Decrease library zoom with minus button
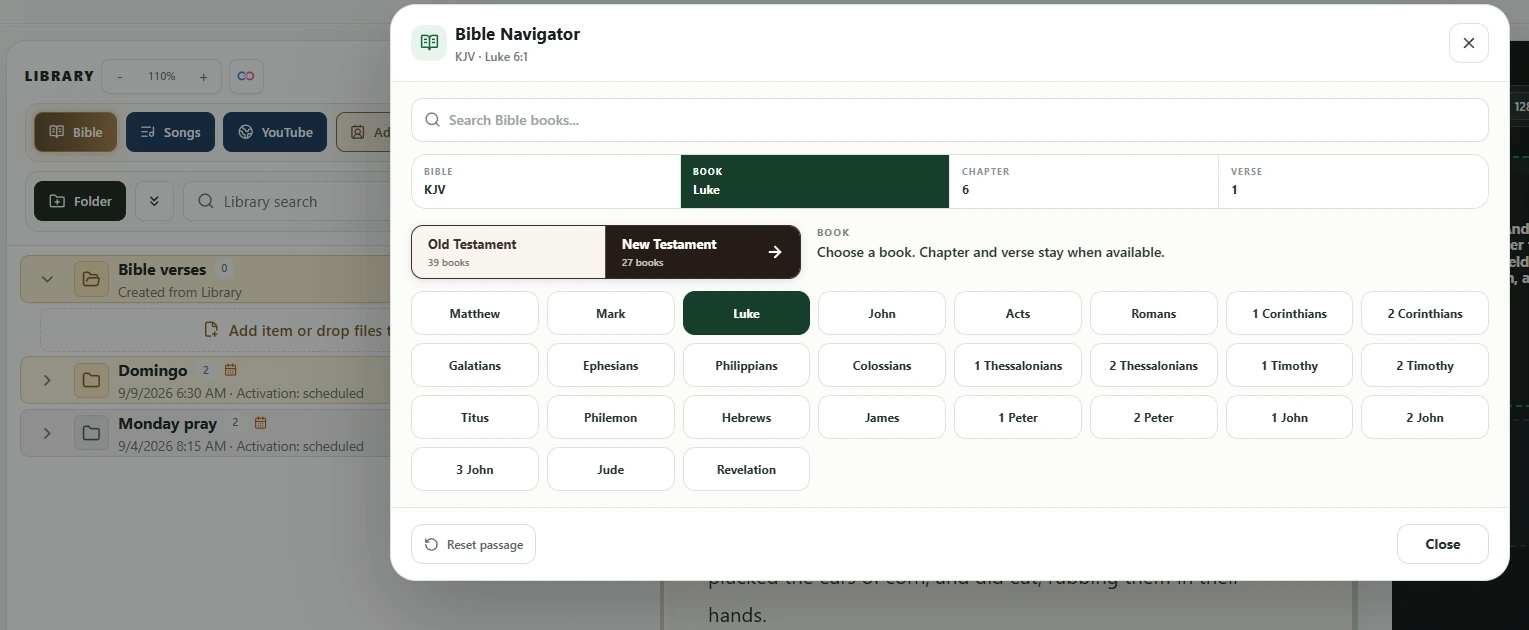Image resolution: width=1529 pixels, height=630 pixels. (120, 76)
